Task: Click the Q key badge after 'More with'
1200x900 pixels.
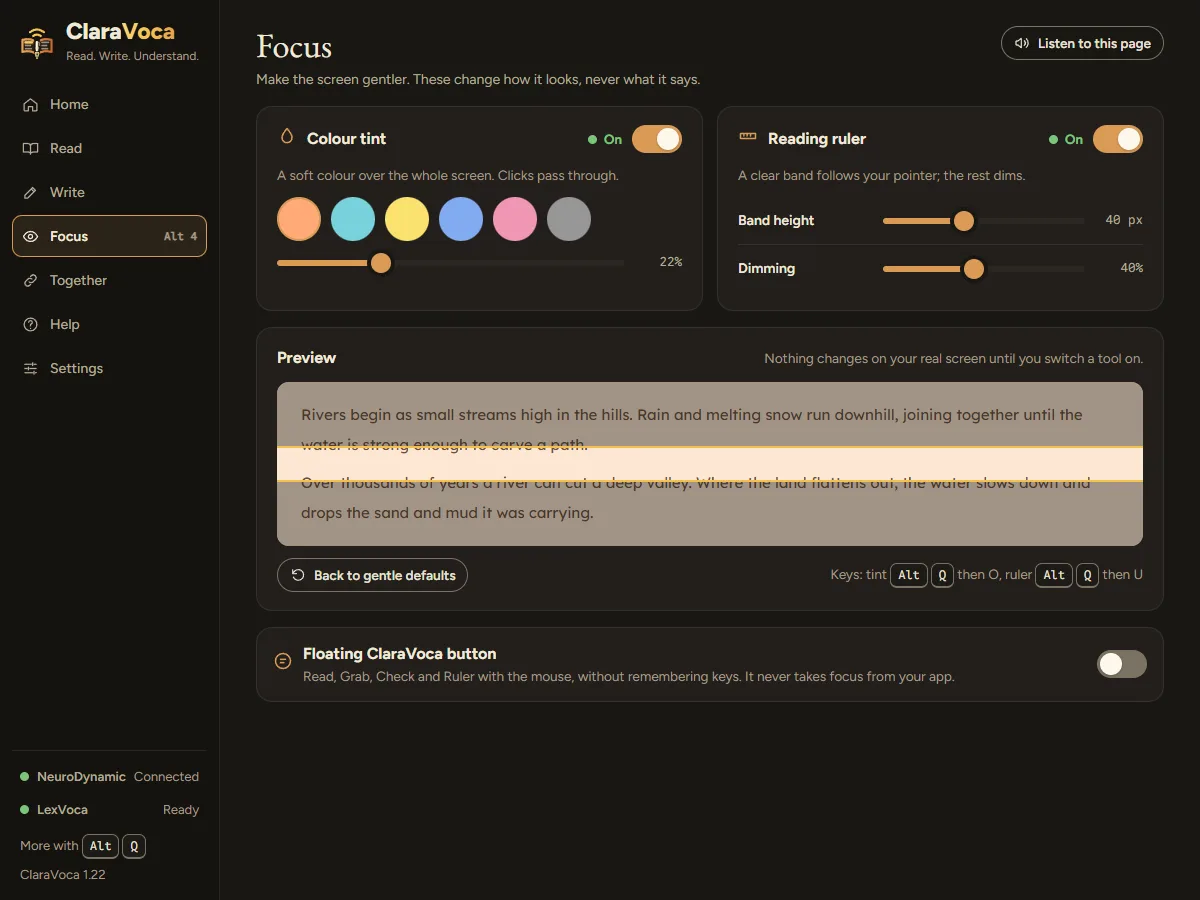Action: [134, 846]
